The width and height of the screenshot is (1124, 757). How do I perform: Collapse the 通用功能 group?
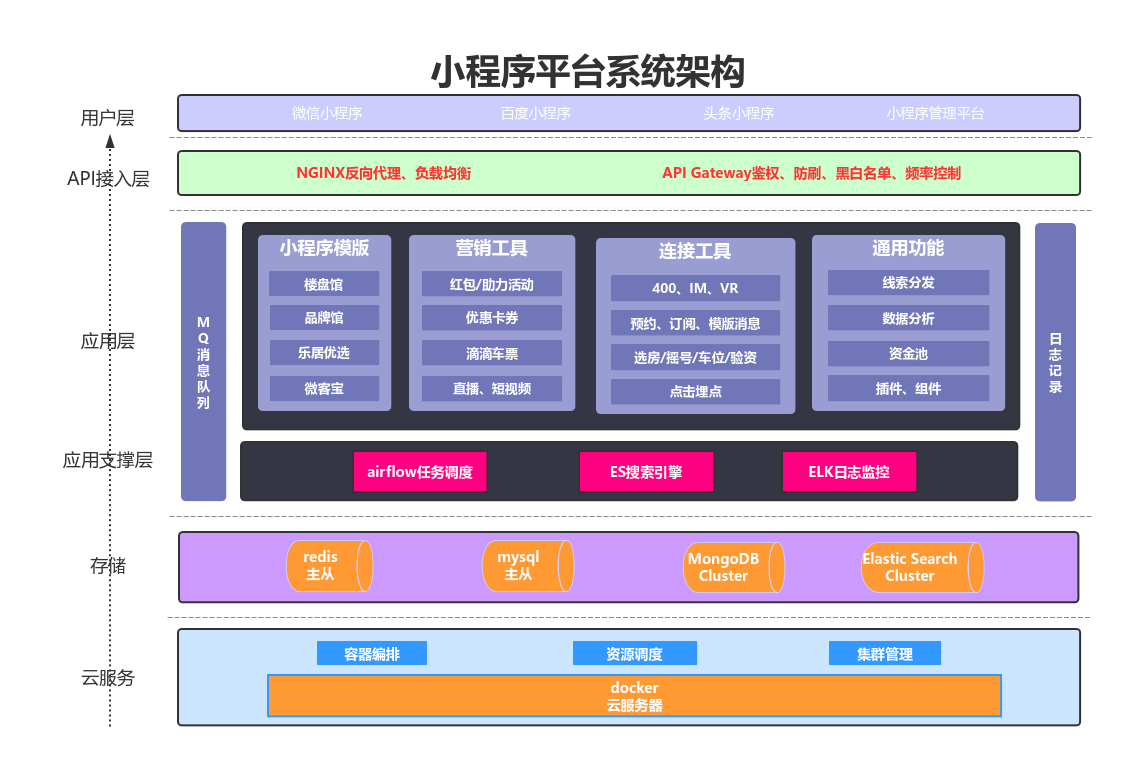[x=909, y=249]
